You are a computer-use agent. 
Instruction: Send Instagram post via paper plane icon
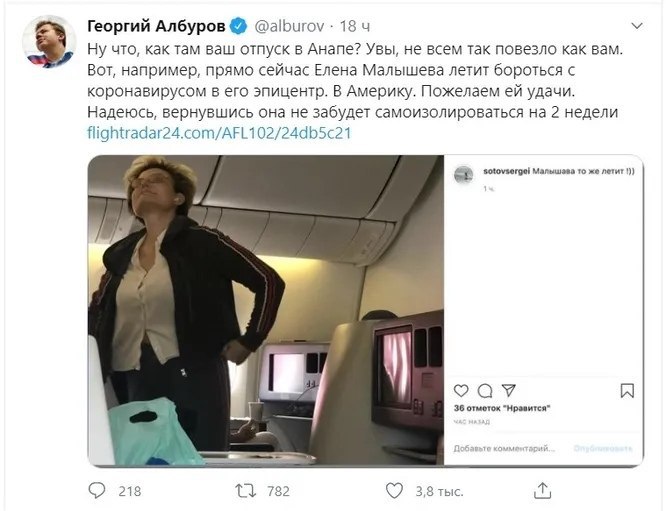click(x=508, y=390)
